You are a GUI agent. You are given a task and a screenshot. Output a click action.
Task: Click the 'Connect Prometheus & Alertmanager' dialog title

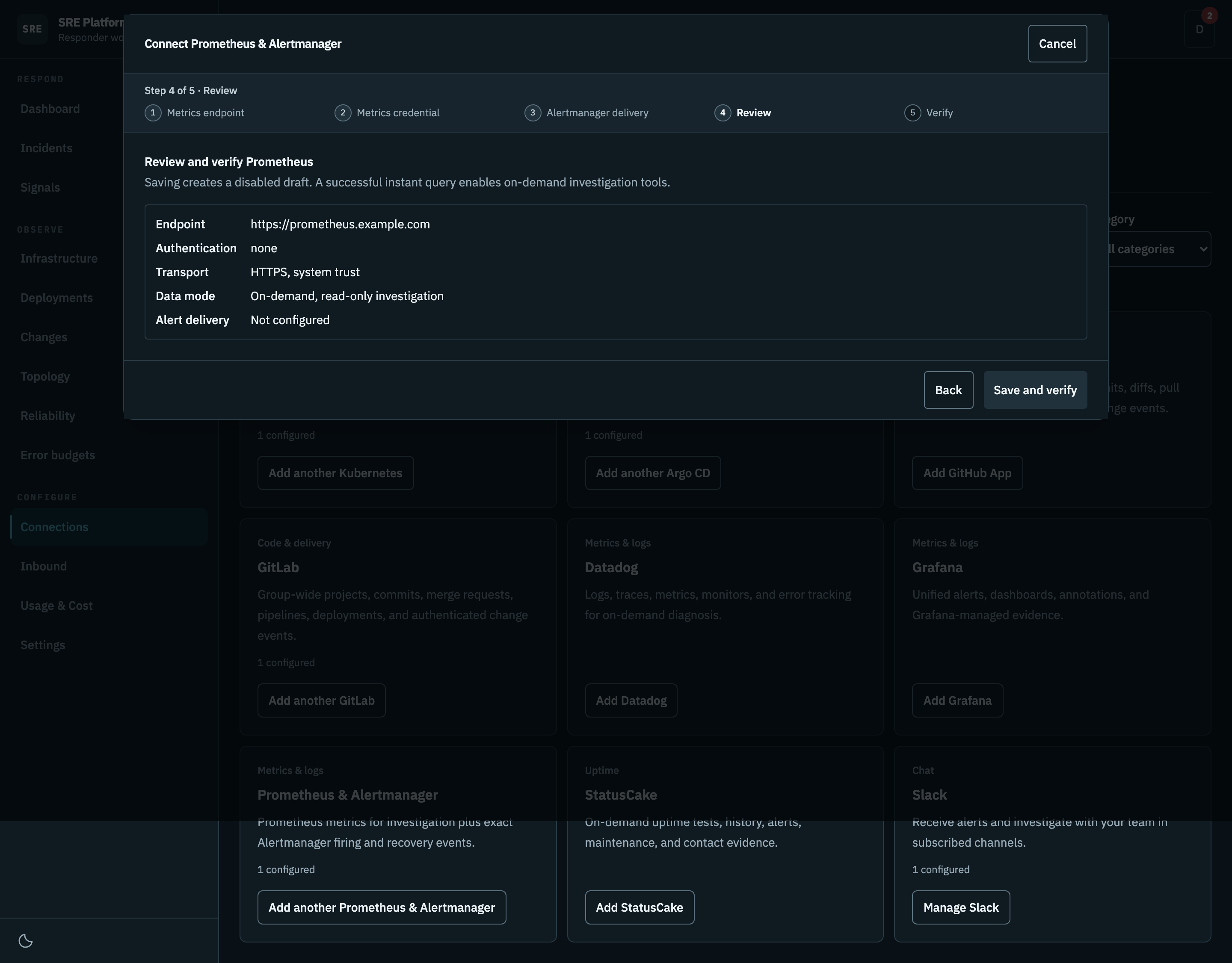(x=243, y=44)
